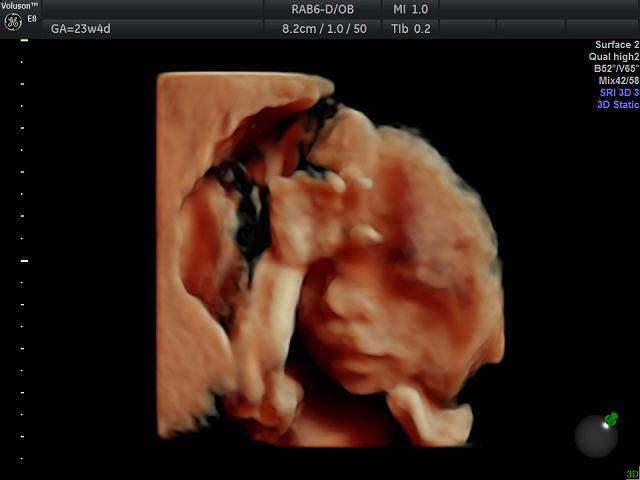Viewport: 640px width, 480px height.
Task: Click the MI 1.0 indicator
Action: click(411, 9)
